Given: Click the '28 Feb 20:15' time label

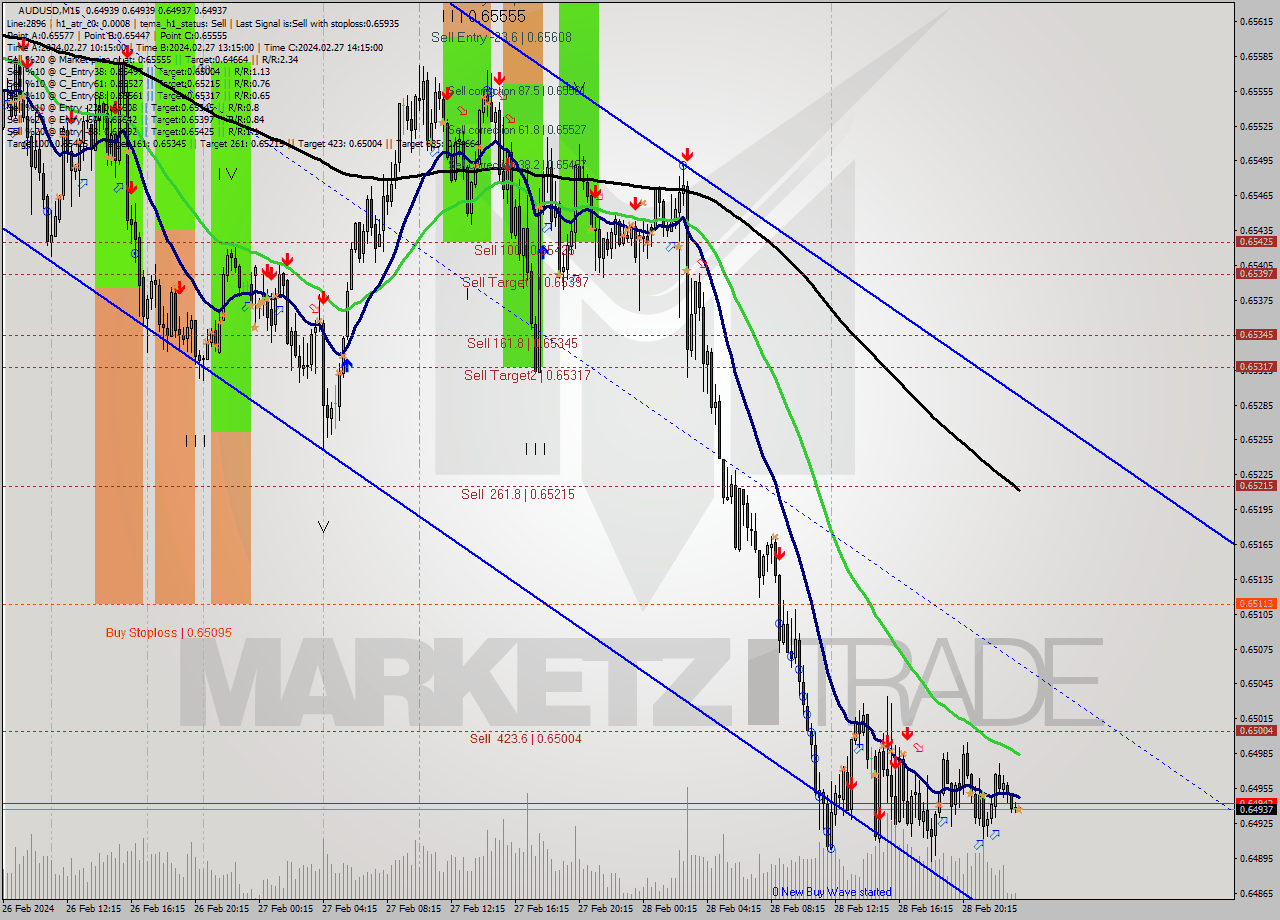Looking at the screenshot, I should click(989, 910).
